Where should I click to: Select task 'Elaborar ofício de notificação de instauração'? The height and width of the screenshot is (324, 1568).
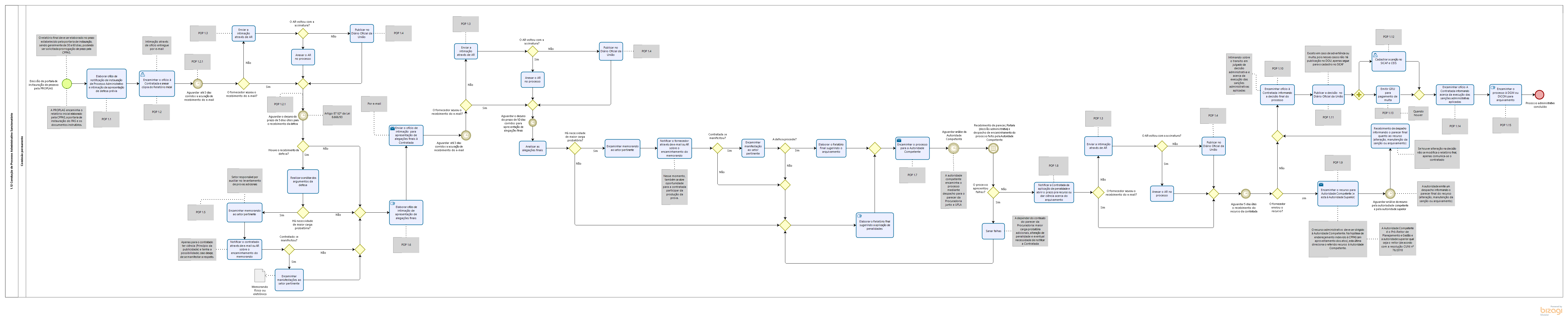point(107,83)
